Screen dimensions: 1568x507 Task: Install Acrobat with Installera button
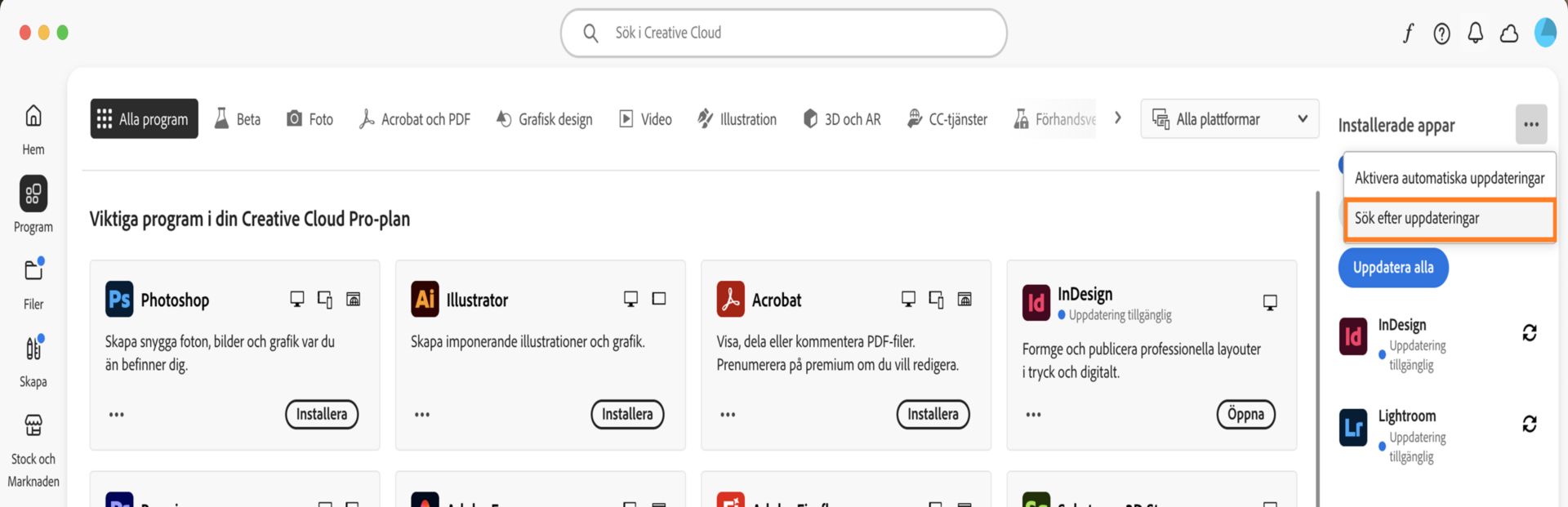(933, 414)
